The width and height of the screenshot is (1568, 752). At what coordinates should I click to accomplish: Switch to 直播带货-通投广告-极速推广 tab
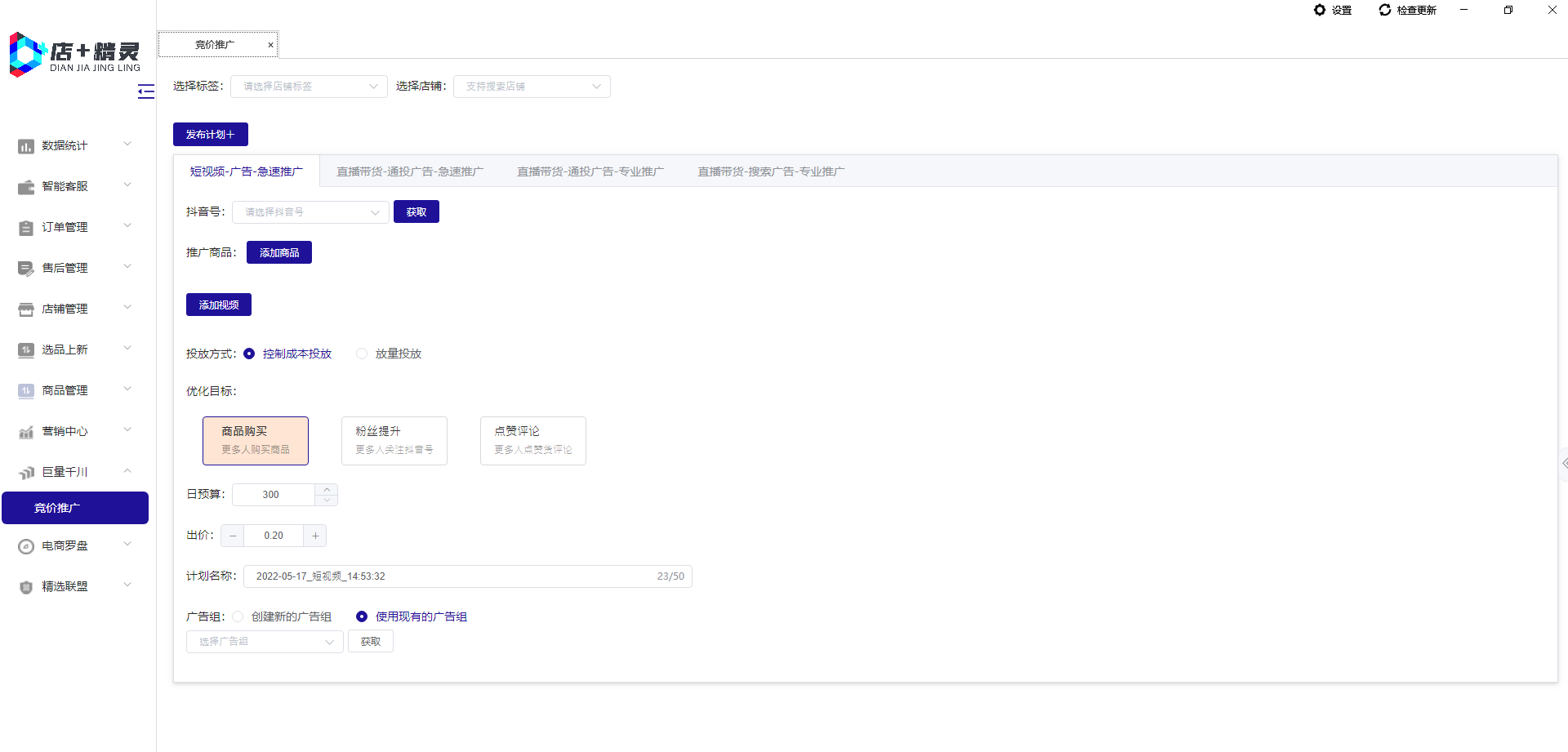click(409, 171)
